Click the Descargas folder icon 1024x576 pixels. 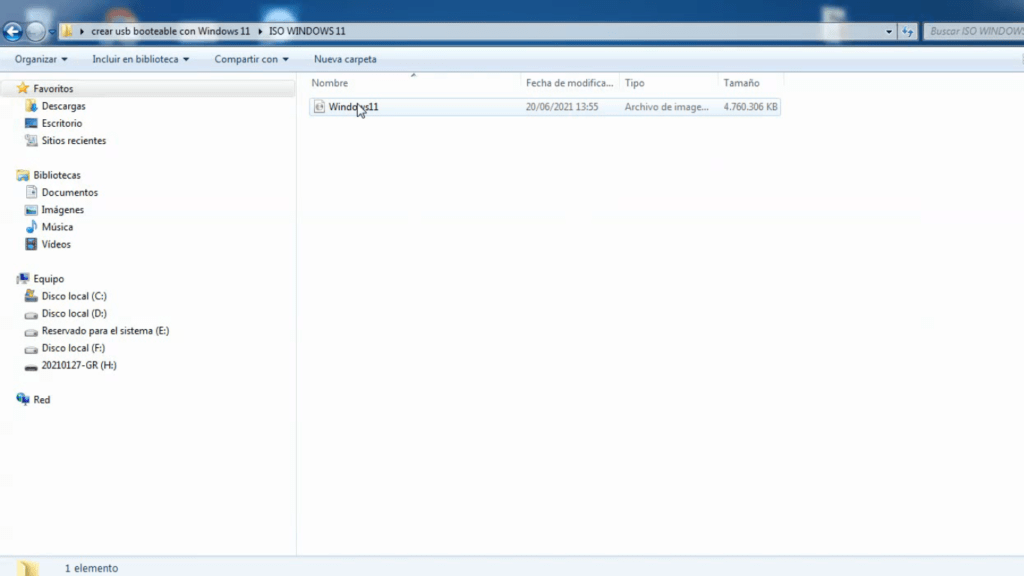(31, 106)
